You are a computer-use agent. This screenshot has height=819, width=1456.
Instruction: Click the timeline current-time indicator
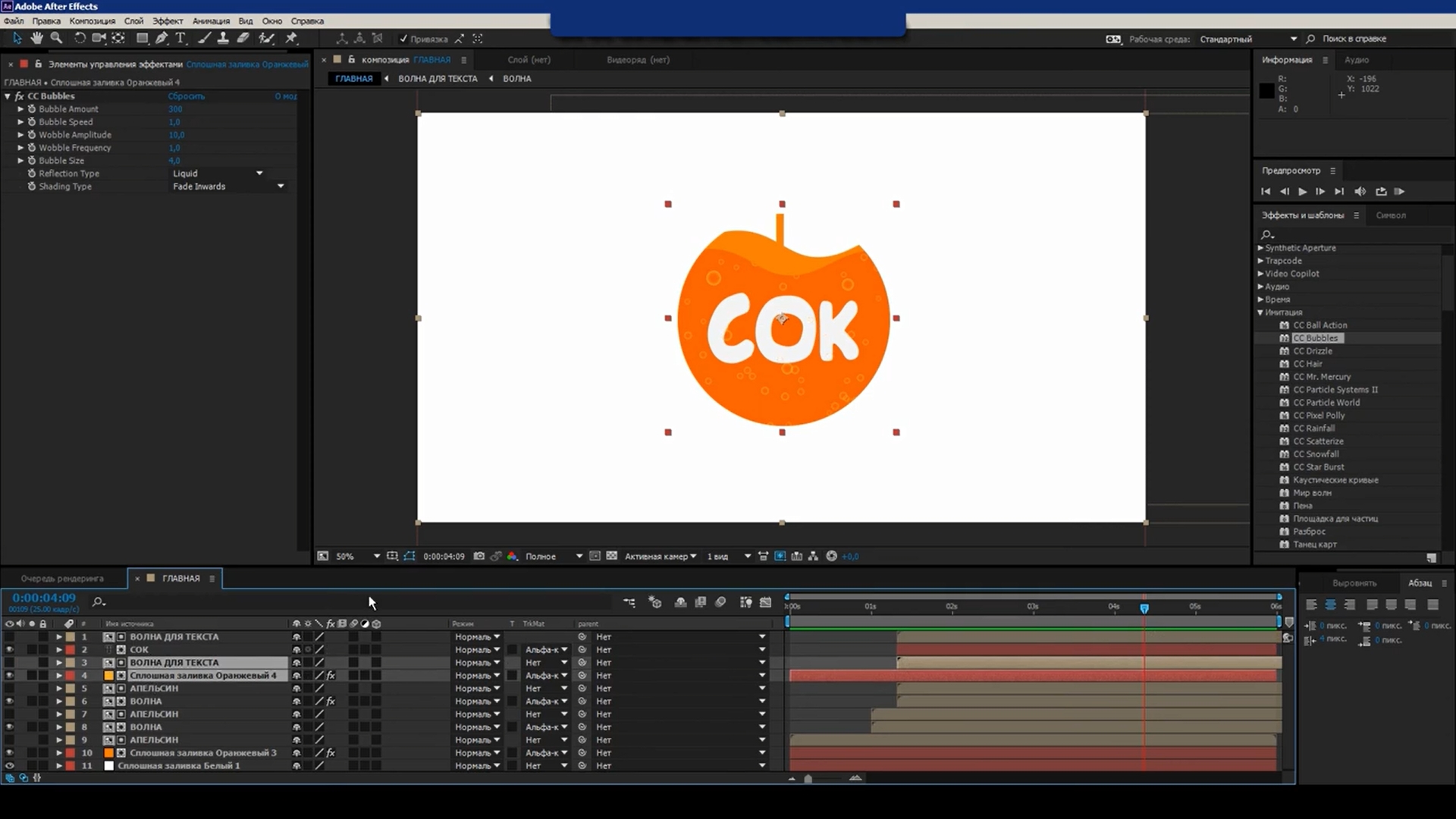pos(1144,608)
